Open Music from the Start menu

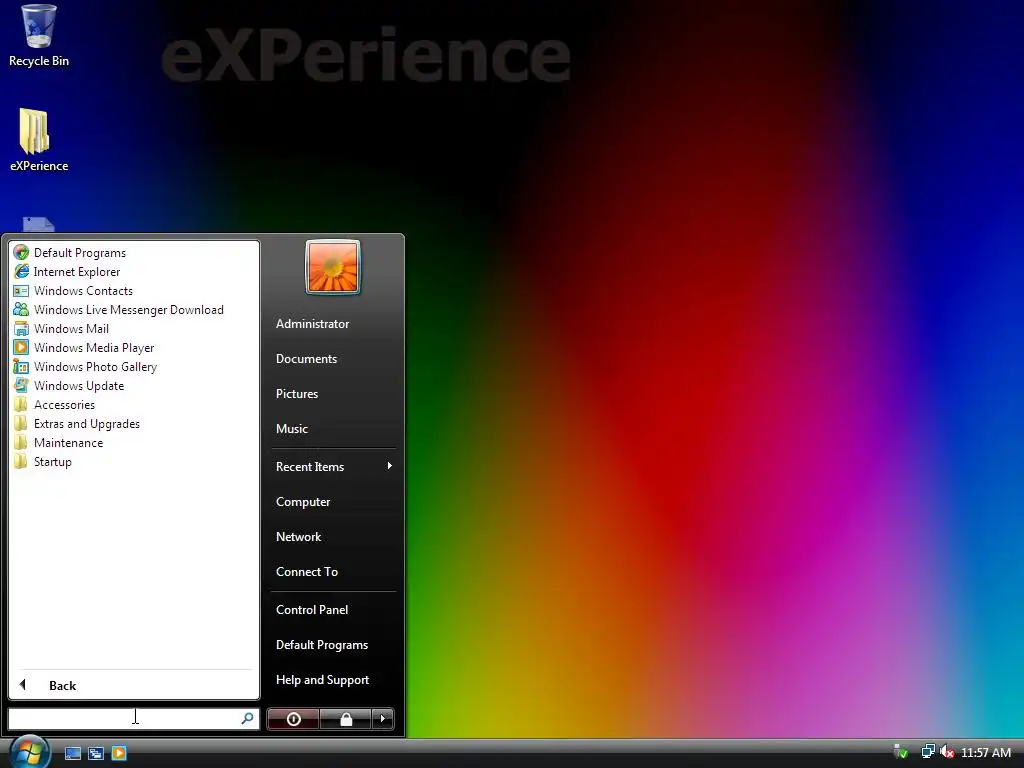(x=291, y=429)
